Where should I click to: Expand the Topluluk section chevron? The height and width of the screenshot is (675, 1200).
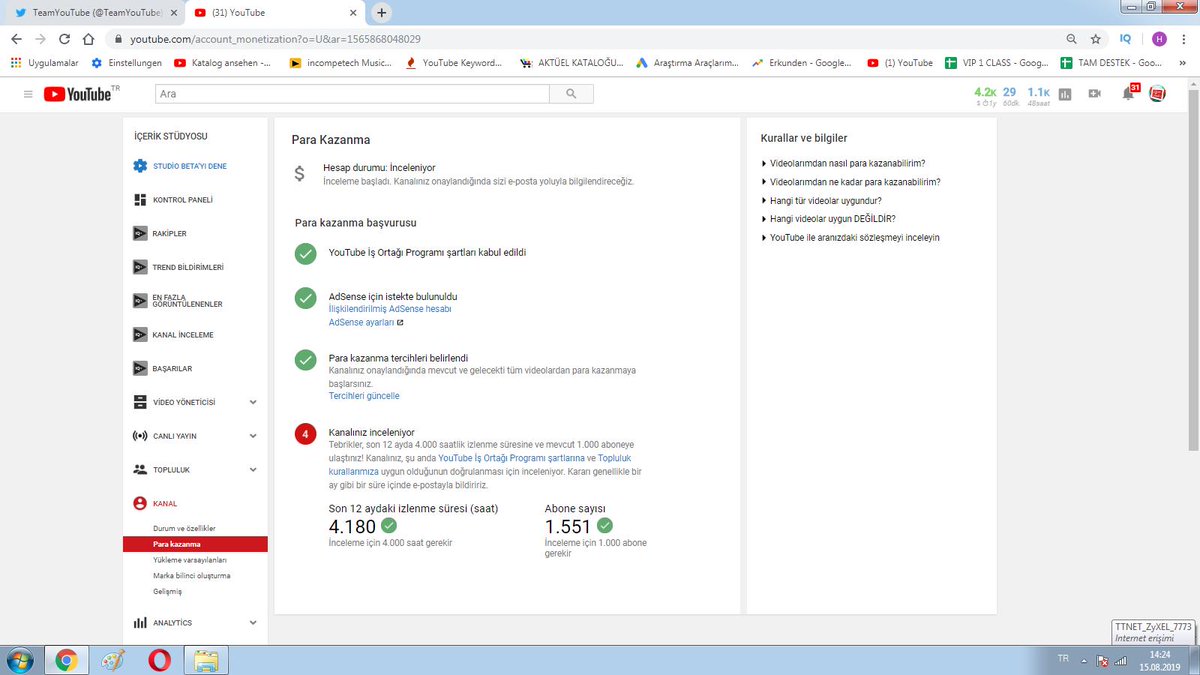pyautogui.click(x=252, y=469)
